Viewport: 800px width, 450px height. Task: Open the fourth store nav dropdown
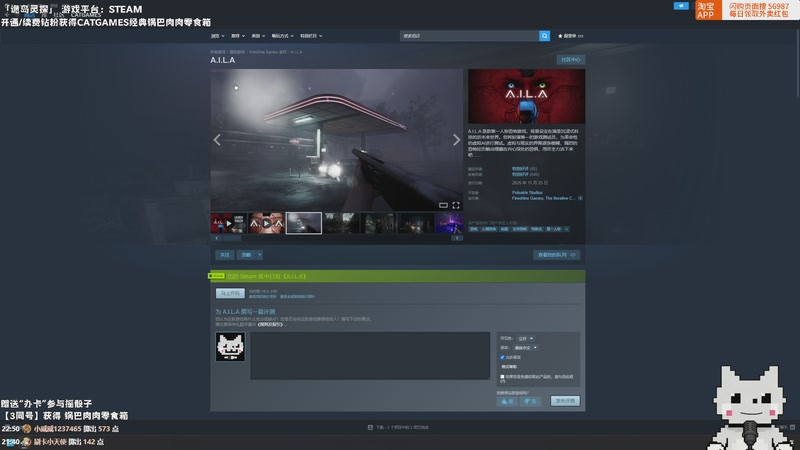coord(282,36)
